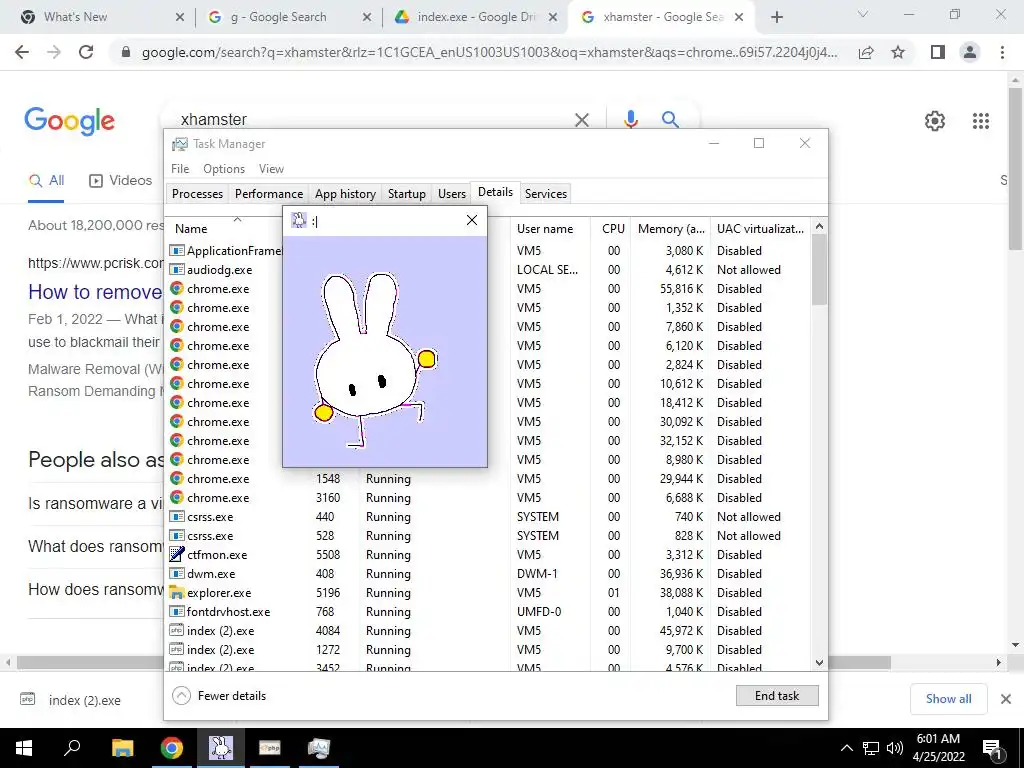This screenshot has width=1024, height=768.
Task: Click the Chrome address bar URL
Action: [x=489, y=52]
